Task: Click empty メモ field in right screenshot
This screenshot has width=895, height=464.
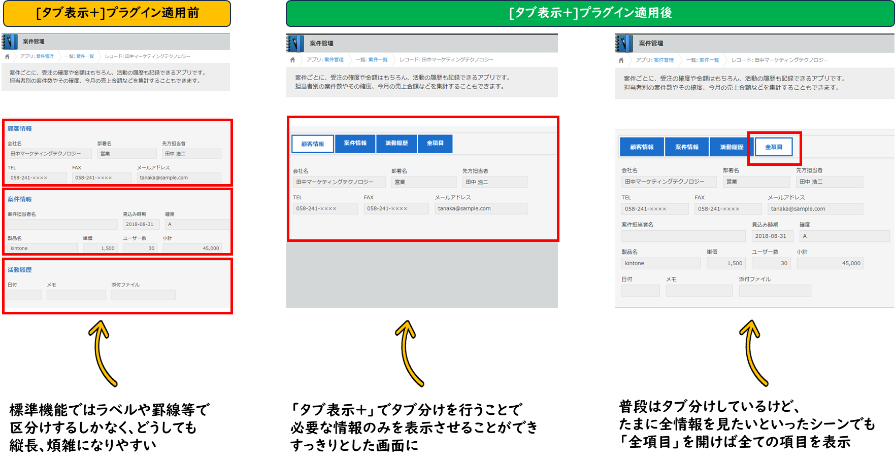Action: click(x=699, y=290)
